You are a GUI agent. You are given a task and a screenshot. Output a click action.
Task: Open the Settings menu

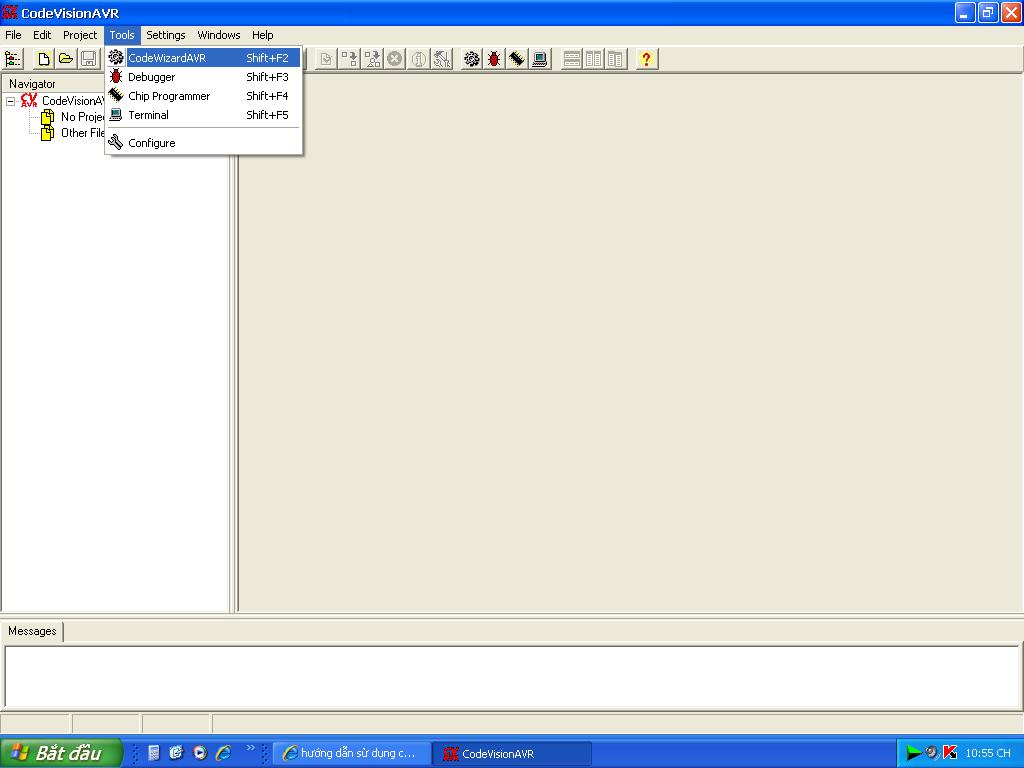[165, 35]
